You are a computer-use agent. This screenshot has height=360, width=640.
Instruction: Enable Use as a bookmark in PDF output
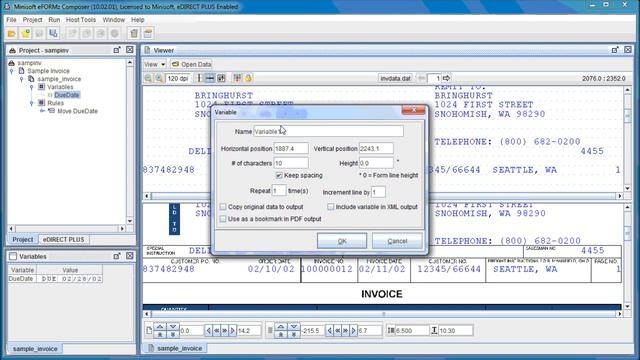[x=223, y=219]
